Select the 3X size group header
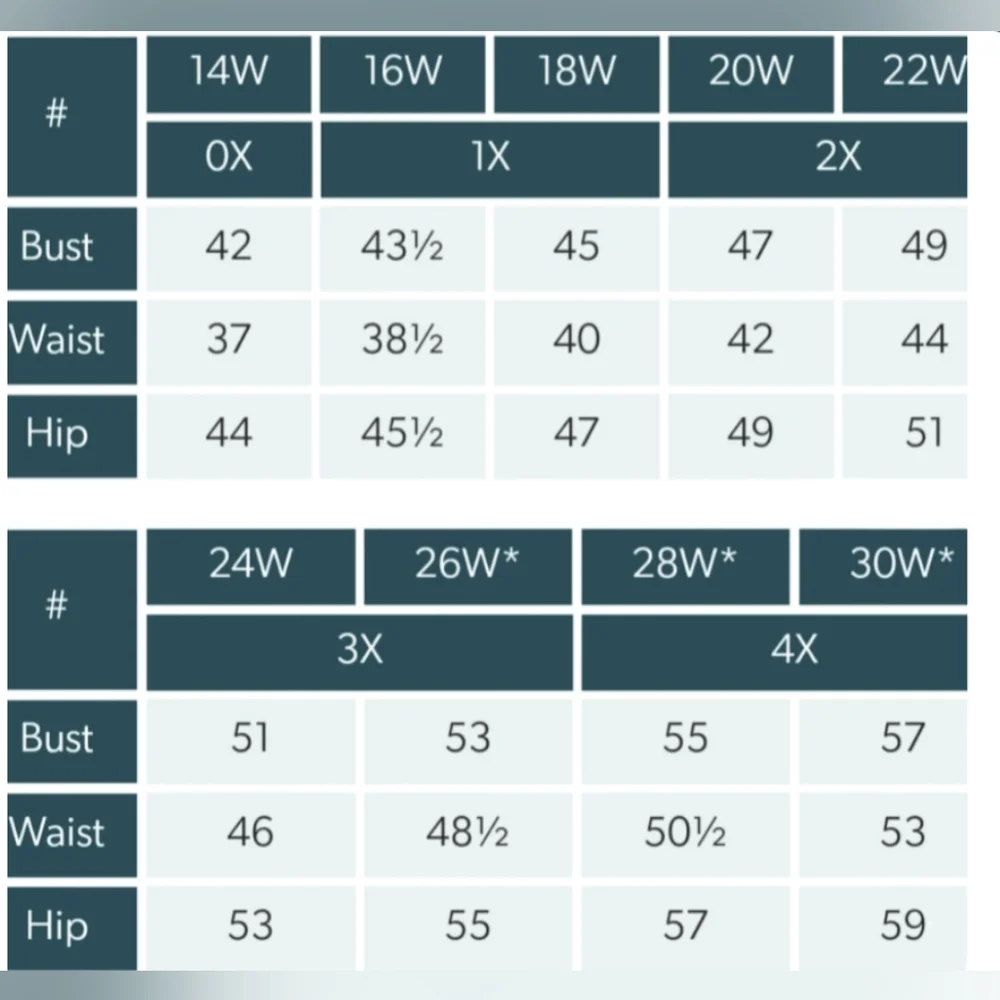 pos(360,652)
